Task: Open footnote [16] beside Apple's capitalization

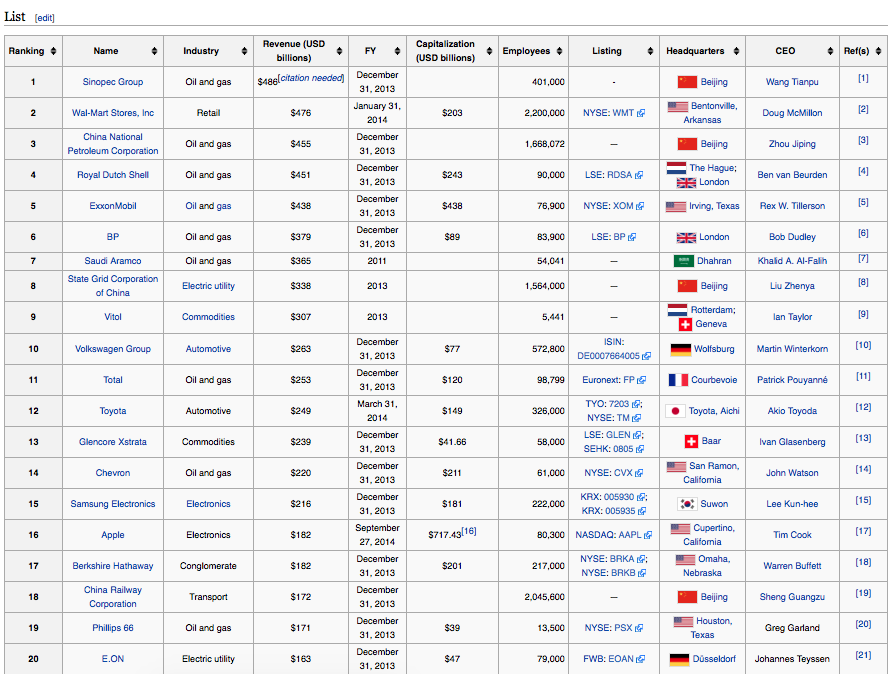Action: coord(469,531)
